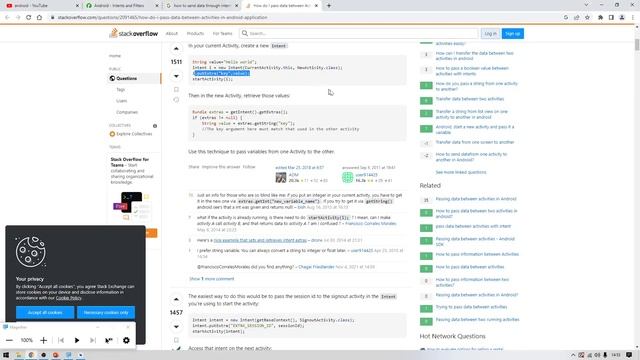The image size is (640, 360).
Task: Open the Windows Start menu
Action: 6,355
